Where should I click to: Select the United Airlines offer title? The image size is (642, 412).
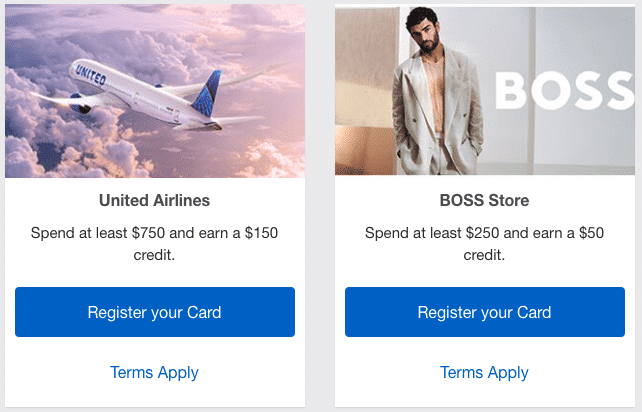coord(154,200)
